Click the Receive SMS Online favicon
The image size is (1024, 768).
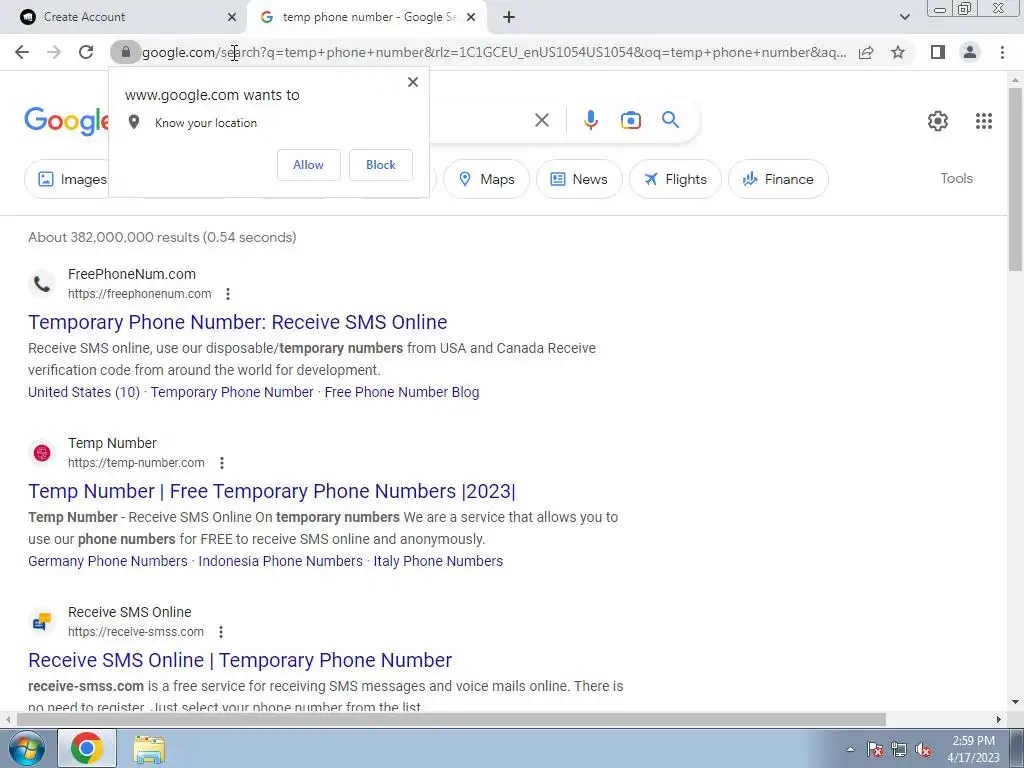pos(42,622)
